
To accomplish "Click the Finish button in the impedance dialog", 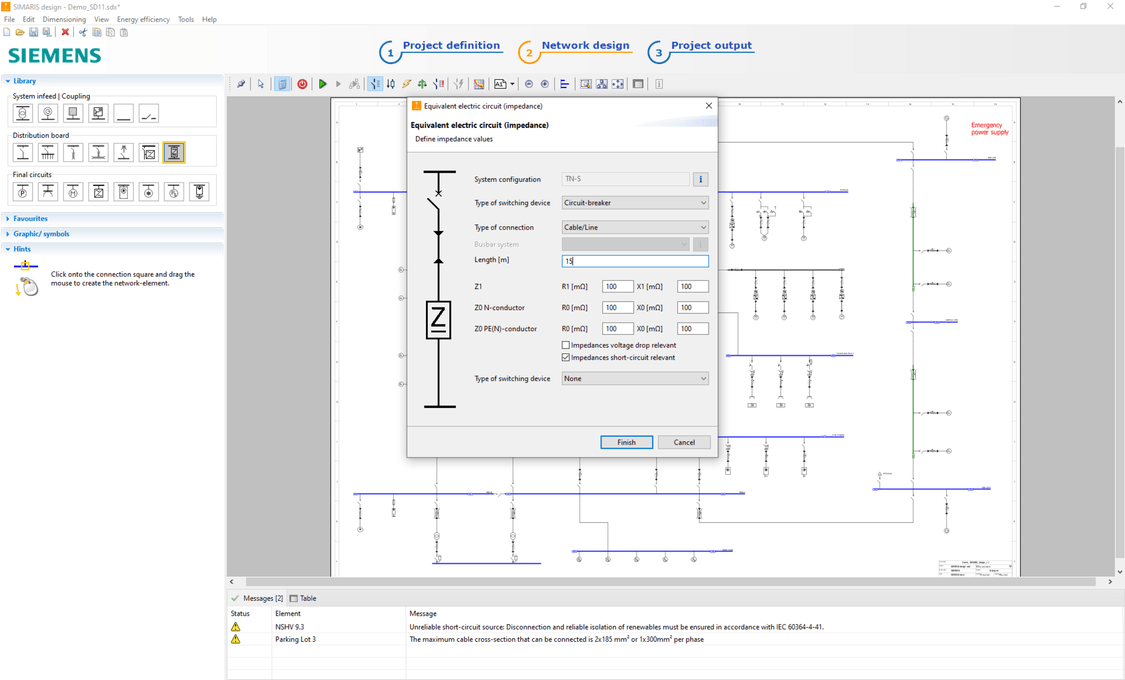I will [x=626, y=441].
